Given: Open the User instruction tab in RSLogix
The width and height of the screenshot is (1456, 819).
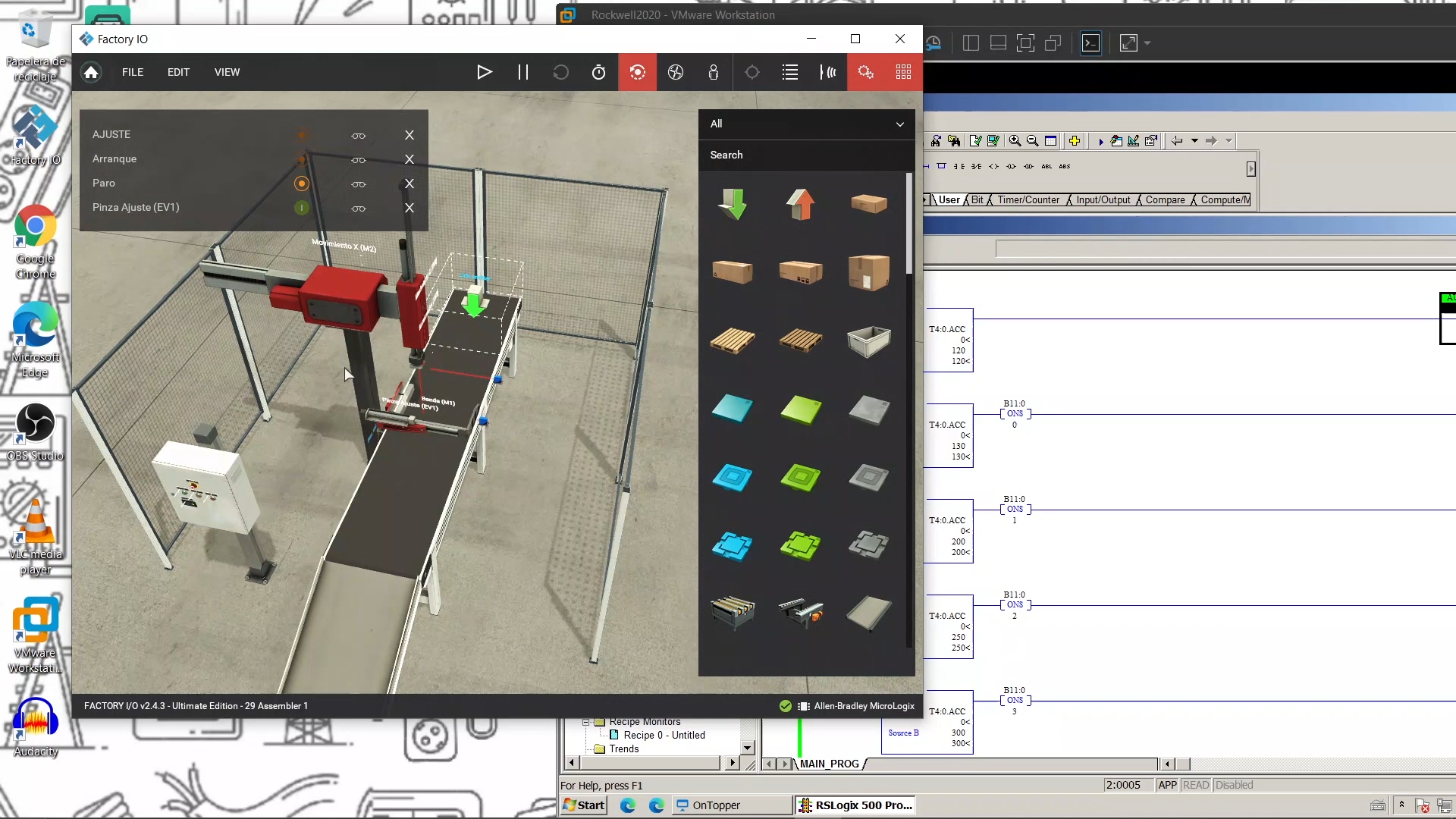Looking at the screenshot, I should 949,200.
